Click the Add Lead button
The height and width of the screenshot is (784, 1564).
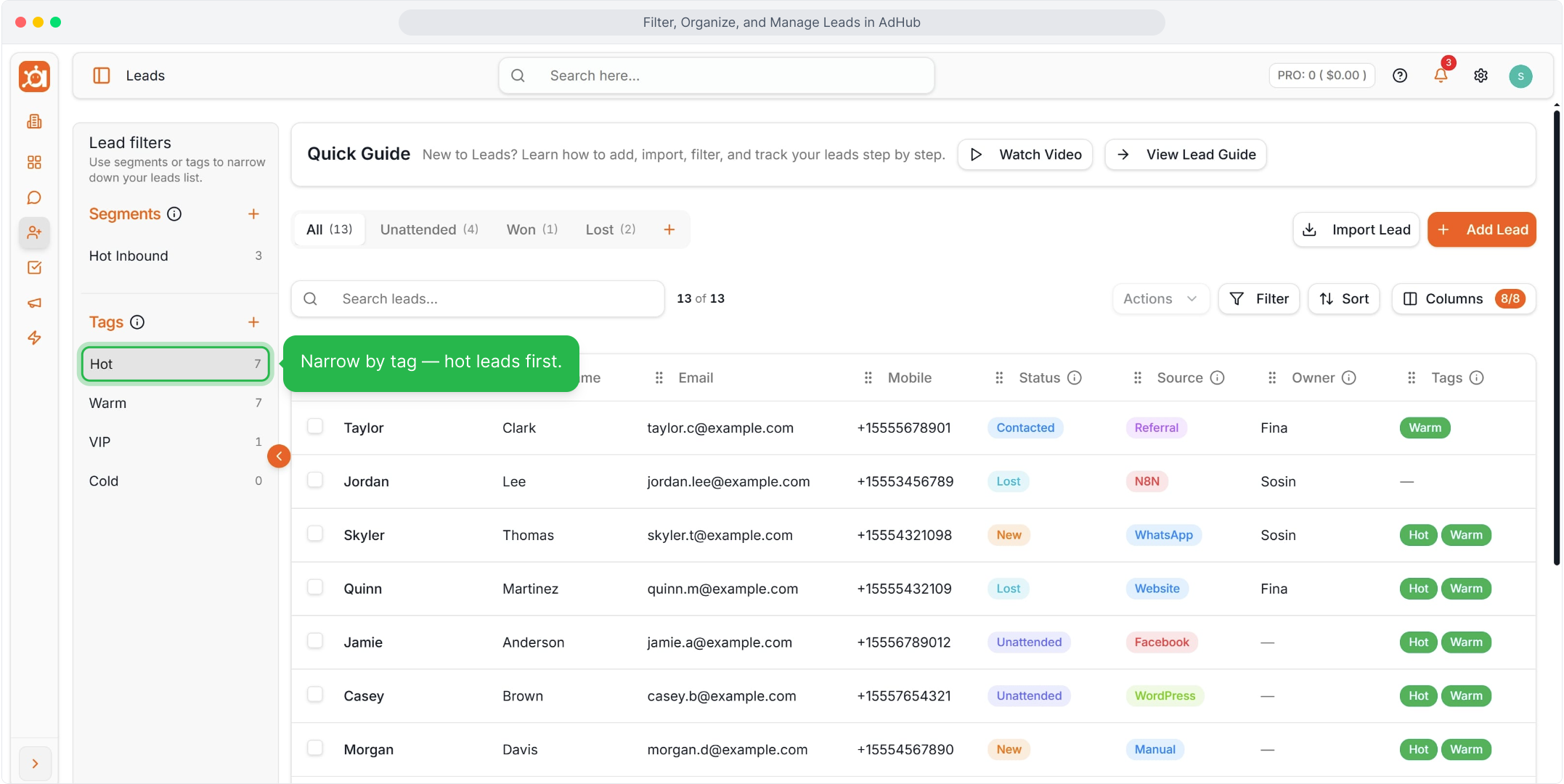coord(1482,229)
